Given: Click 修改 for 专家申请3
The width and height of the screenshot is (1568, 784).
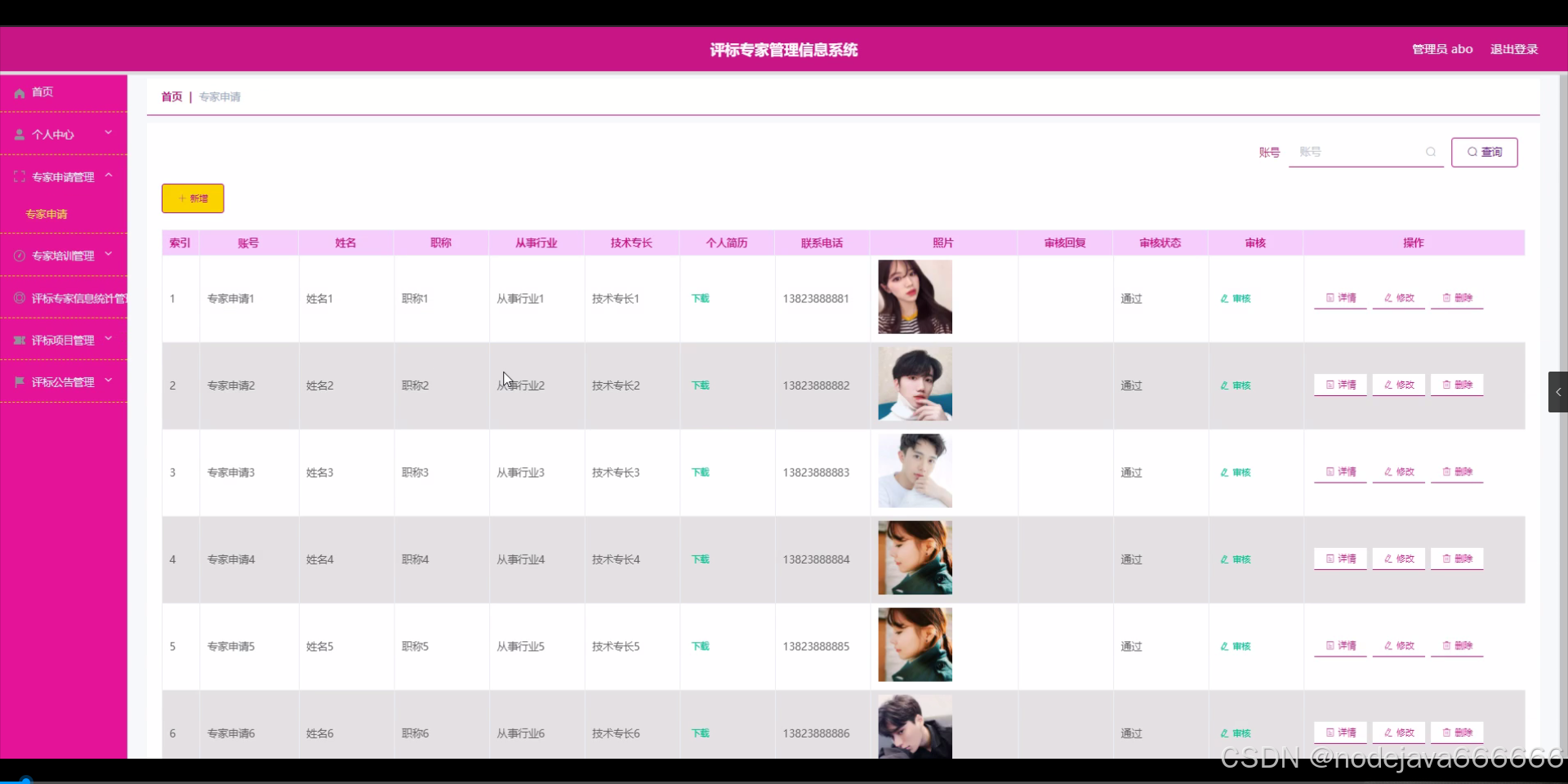Looking at the screenshot, I should point(1399,472).
